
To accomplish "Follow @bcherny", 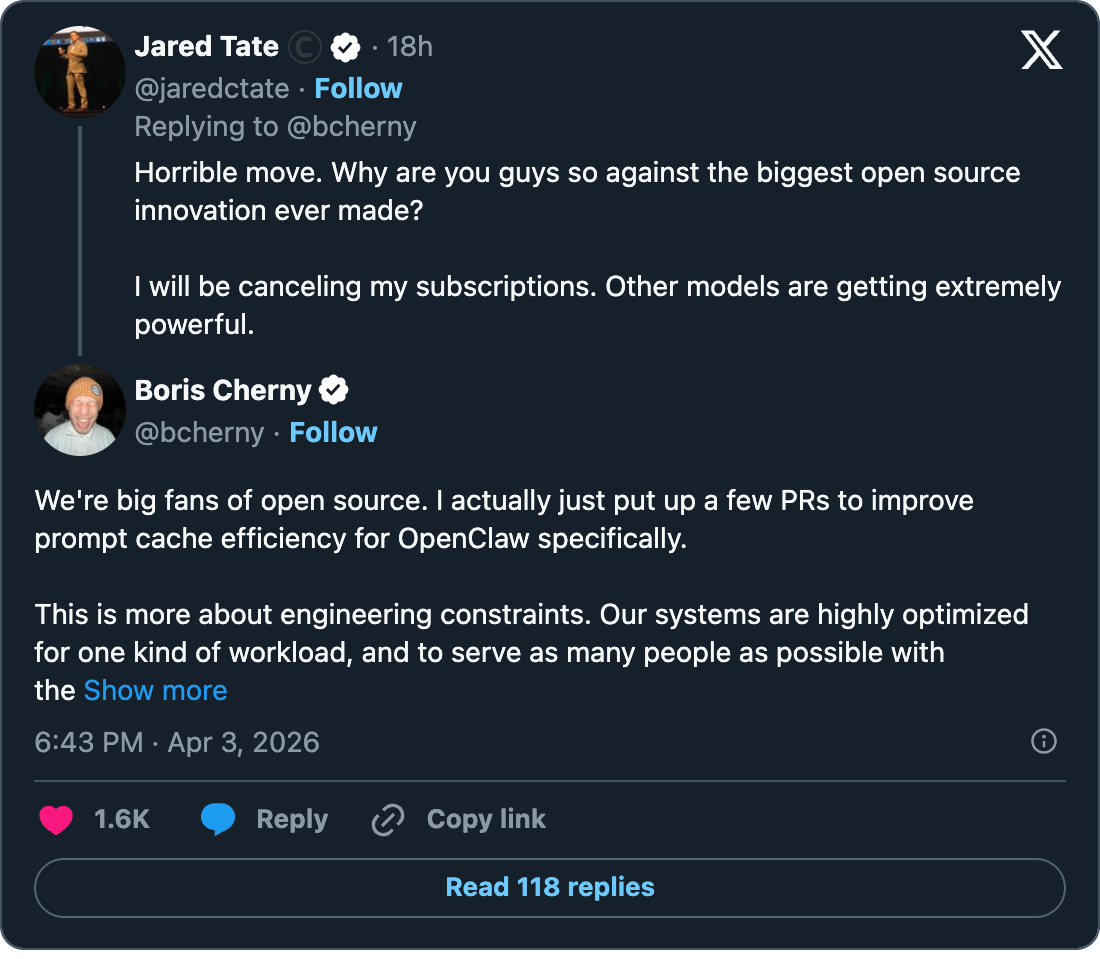I will (333, 432).
